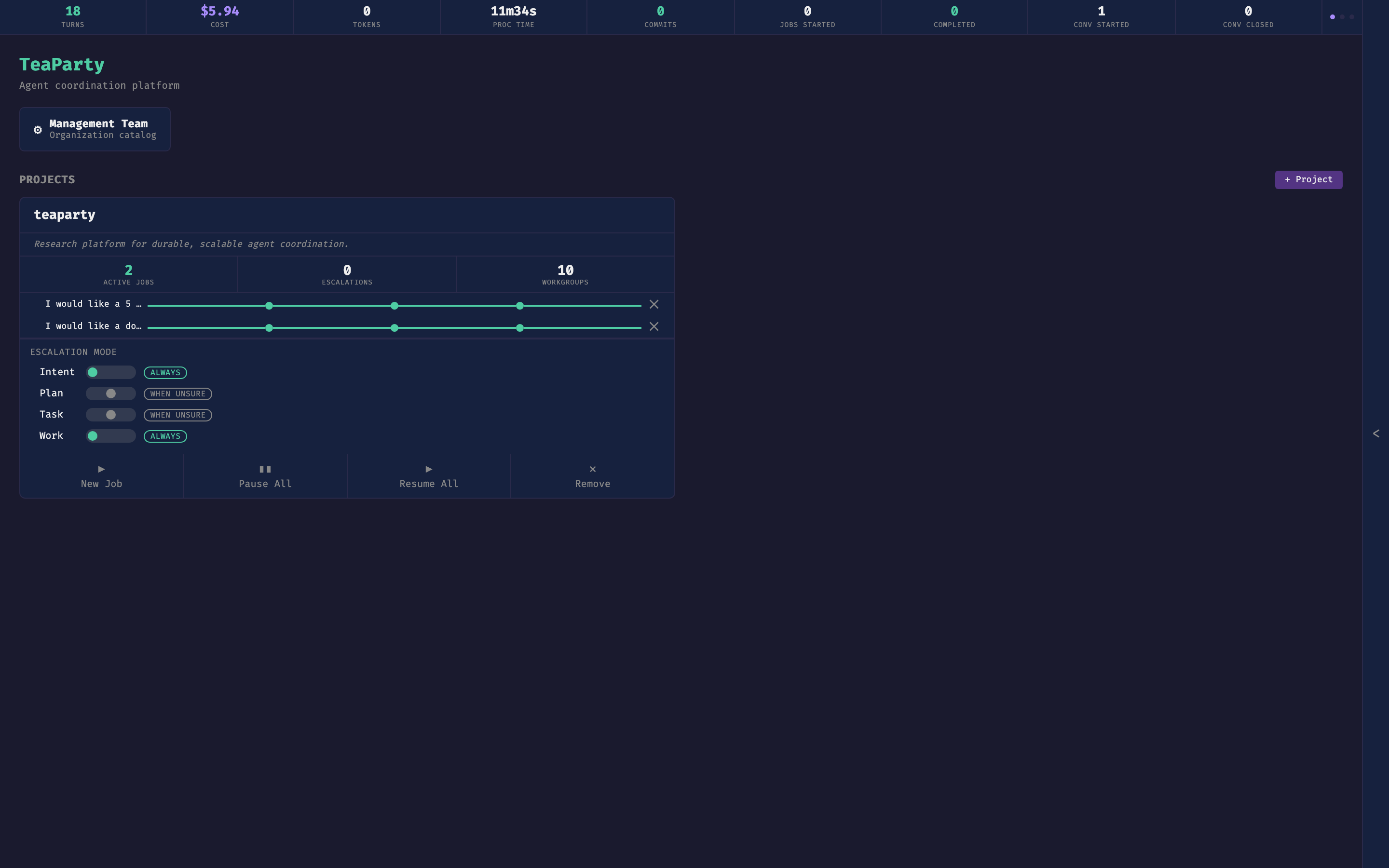Click the New Job label
This screenshot has height=868, width=1389.
pyautogui.click(x=102, y=484)
